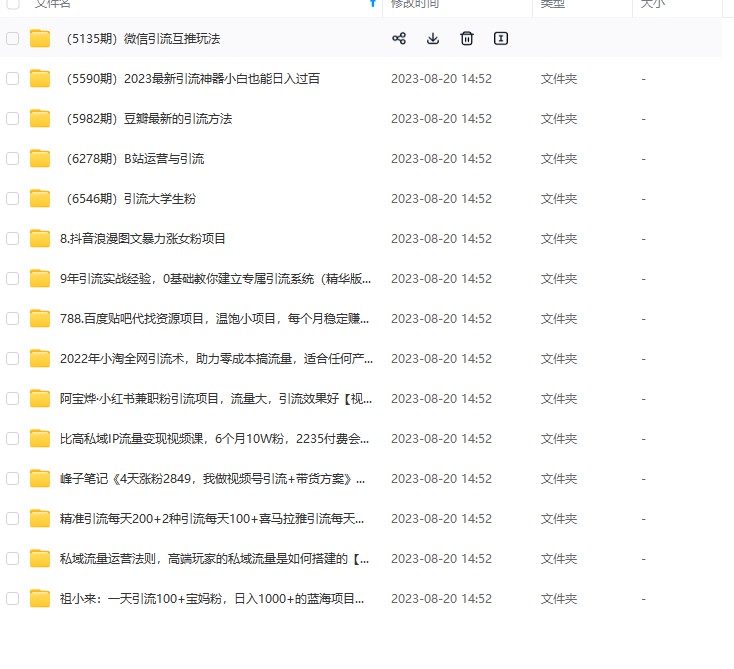Check the box for 788.百度贴吧代找资源项目
734x669 pixels.
13,319
